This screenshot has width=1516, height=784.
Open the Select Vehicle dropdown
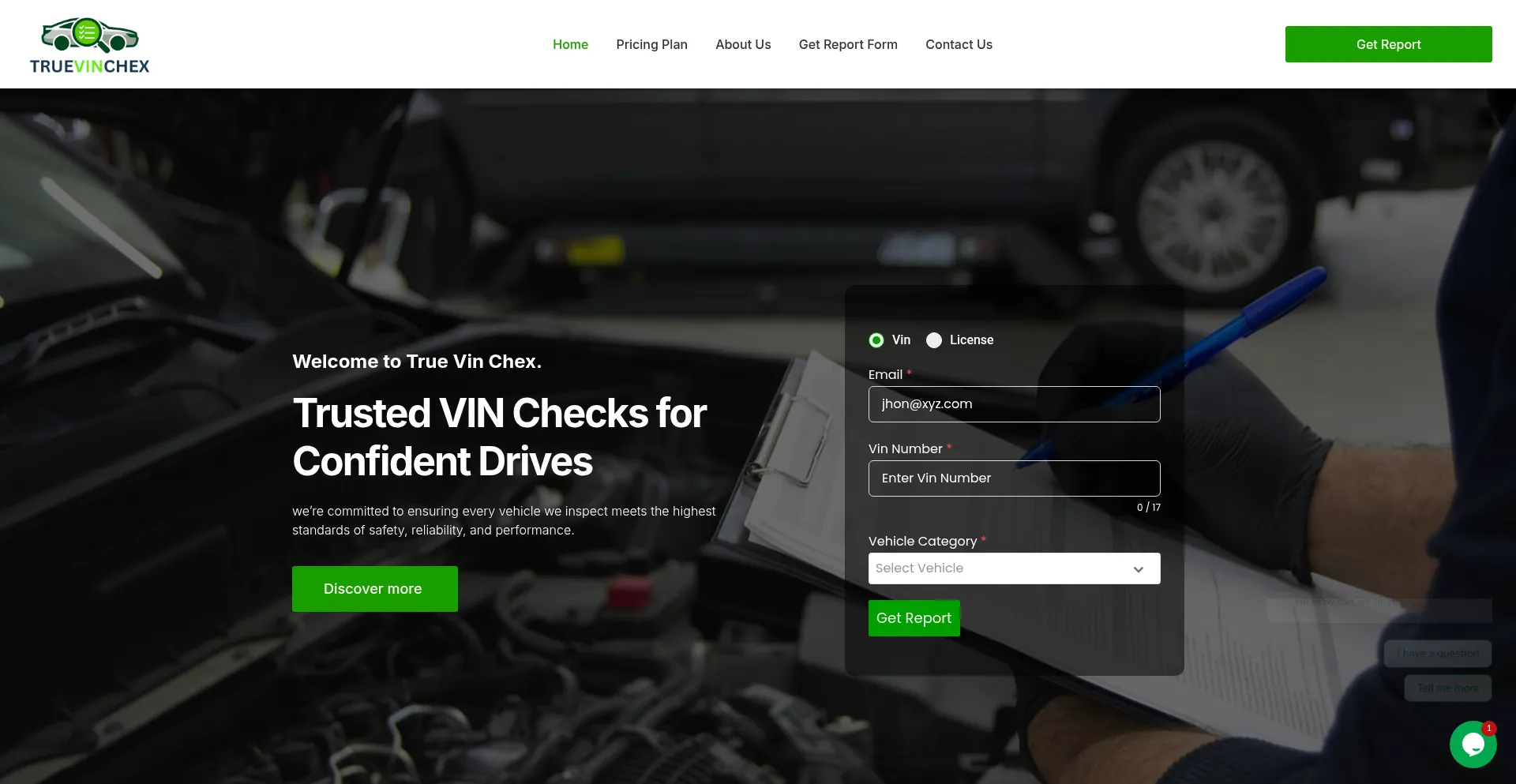tap(1001, 568)
